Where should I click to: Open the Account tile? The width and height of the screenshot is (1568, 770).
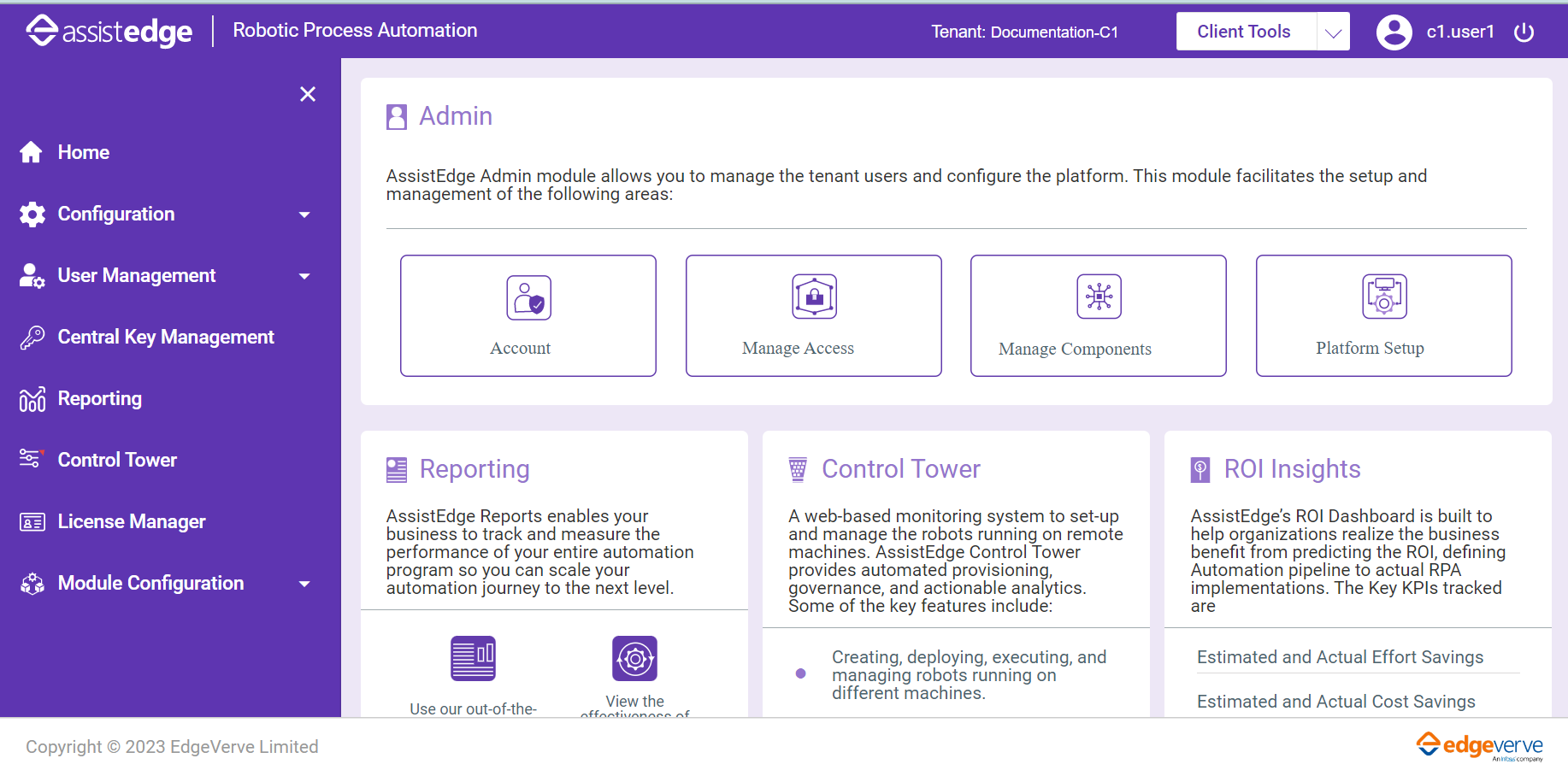click(x=528, y=315)
